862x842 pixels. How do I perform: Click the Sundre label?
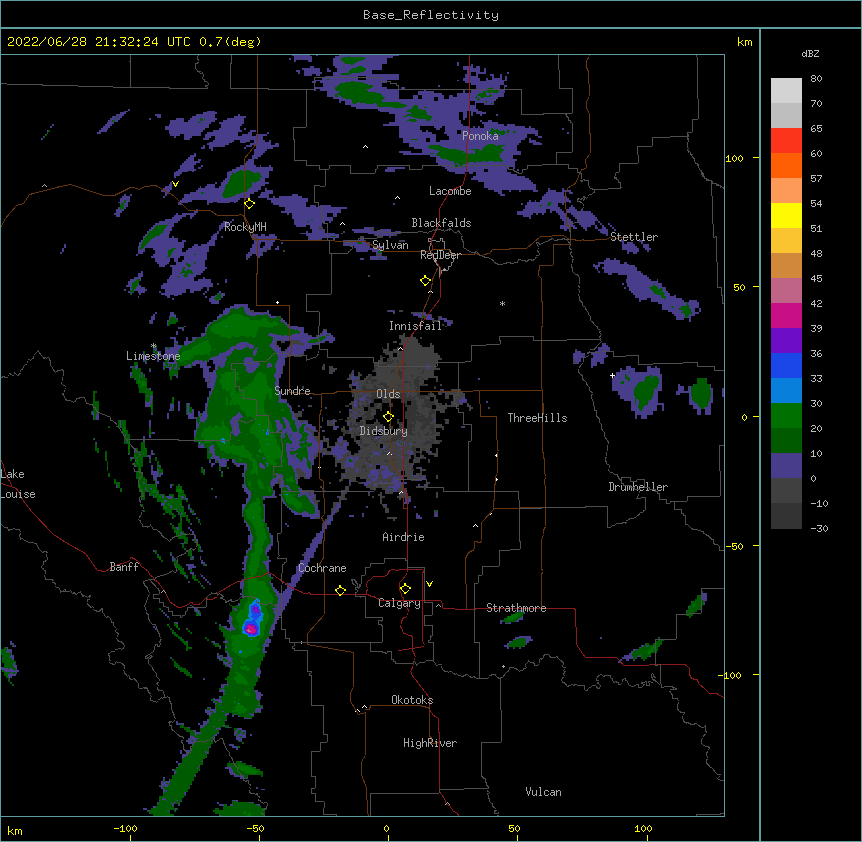[x=292, y=391]
